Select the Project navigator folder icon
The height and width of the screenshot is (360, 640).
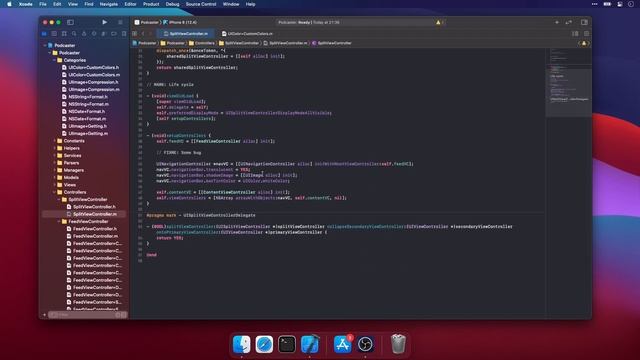coord(44,33)
